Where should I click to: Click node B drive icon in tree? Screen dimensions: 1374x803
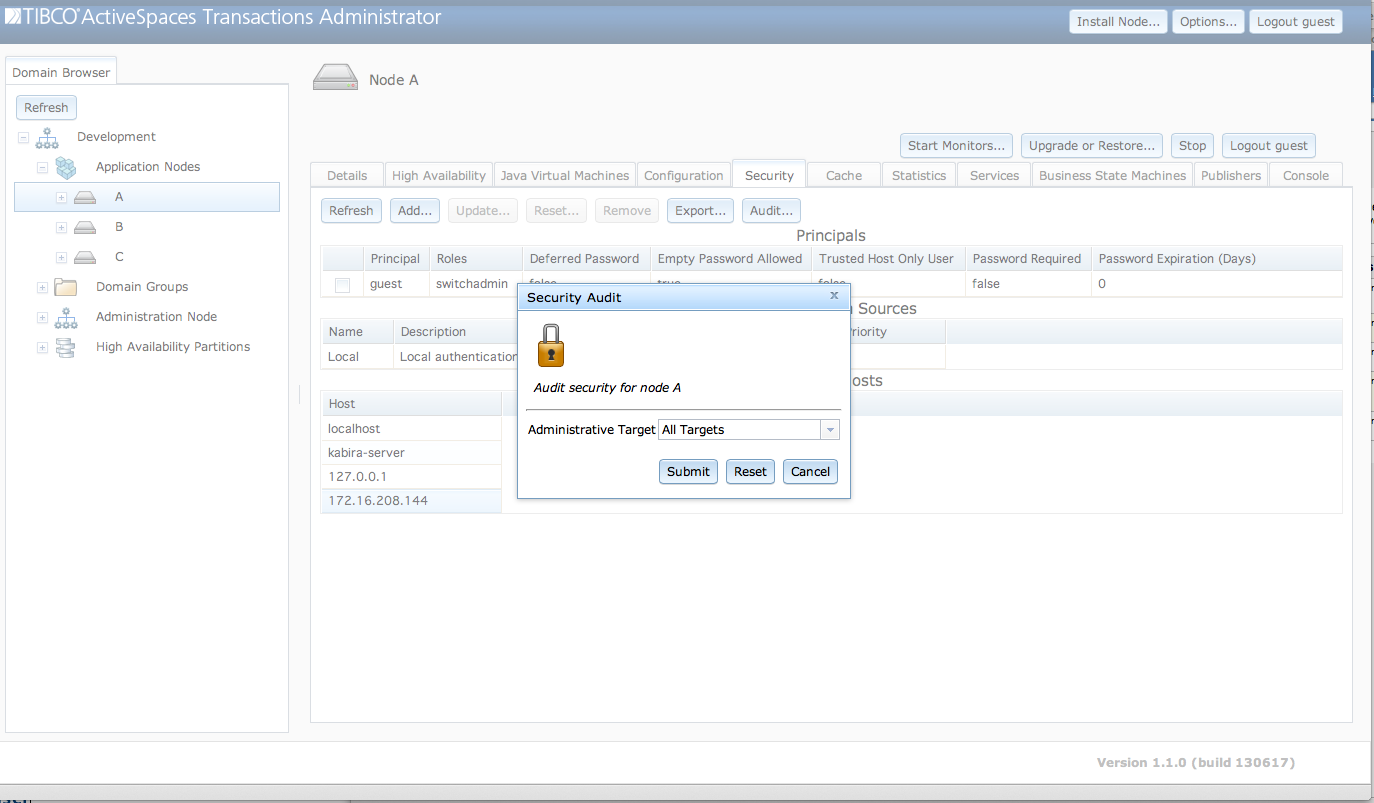pos(85,227)
